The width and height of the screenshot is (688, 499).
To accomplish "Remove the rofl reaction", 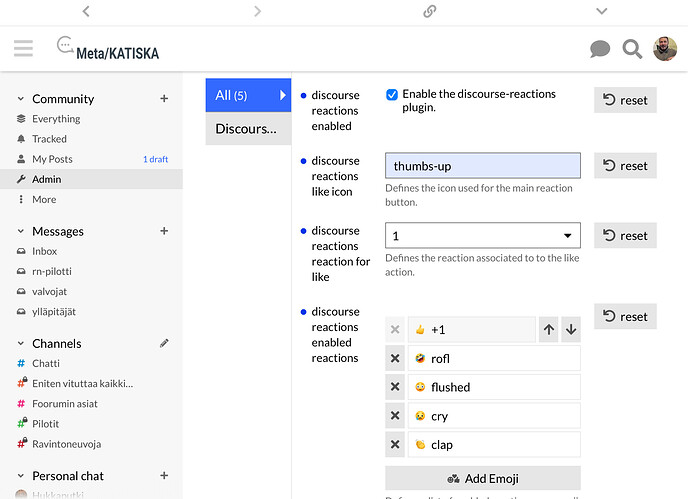I will (395, 359).
